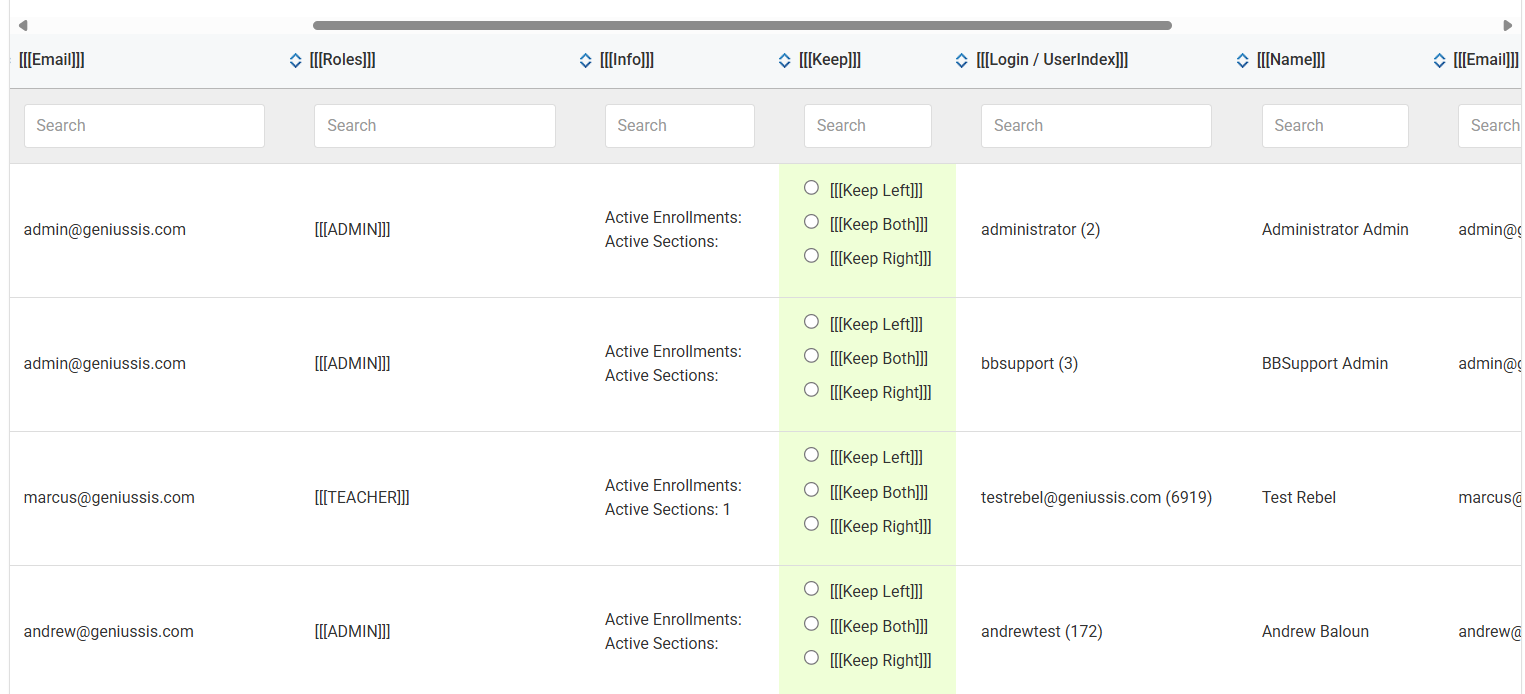Click the right scroll arrow above the table
Viewport: 1525px width, 694px height.
coord(1509,25)
